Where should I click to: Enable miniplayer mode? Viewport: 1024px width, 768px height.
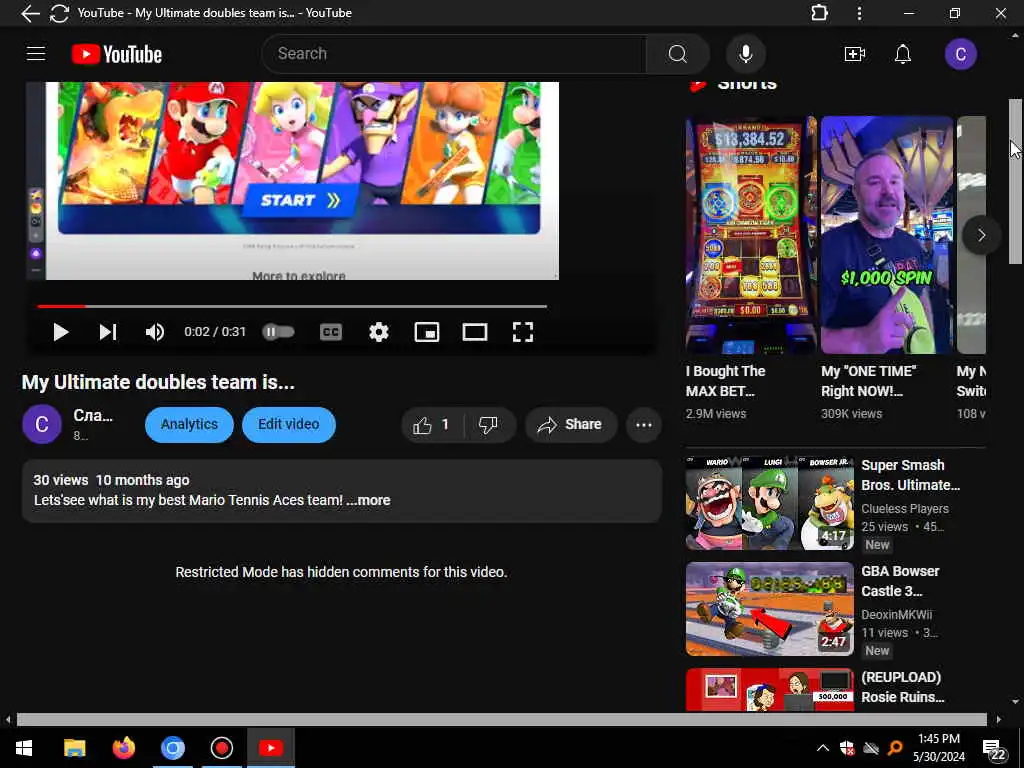[426, 332]
